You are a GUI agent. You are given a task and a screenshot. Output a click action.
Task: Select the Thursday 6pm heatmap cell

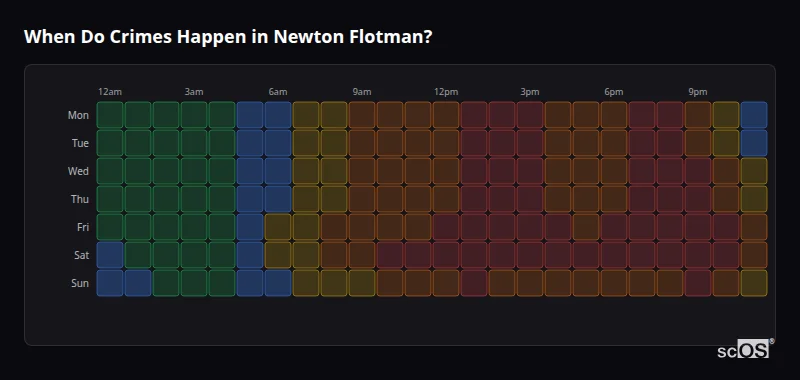tap(614, 199)
